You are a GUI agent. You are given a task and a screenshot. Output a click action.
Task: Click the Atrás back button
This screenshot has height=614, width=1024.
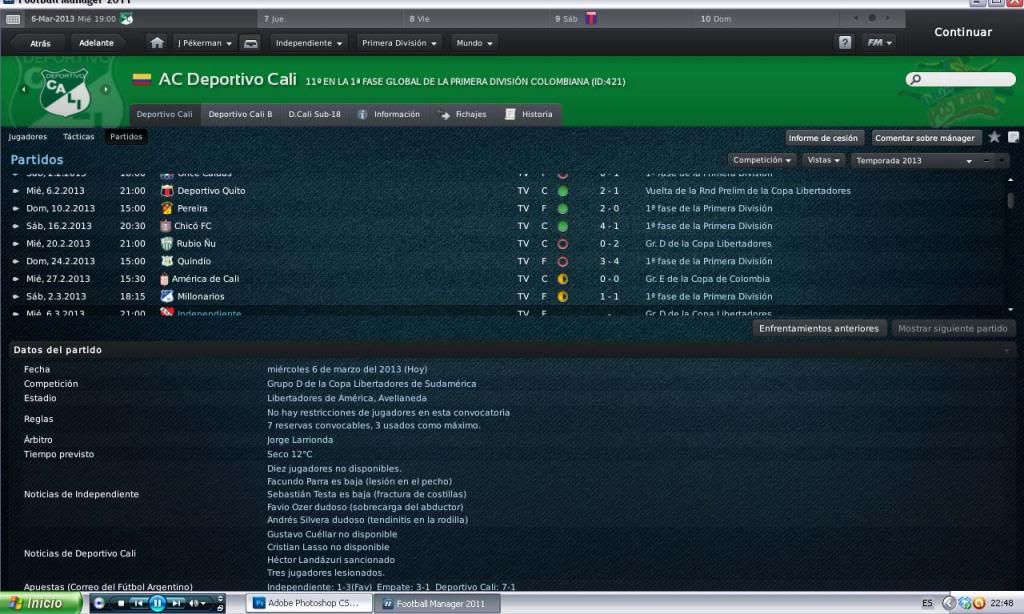point(40,43)
